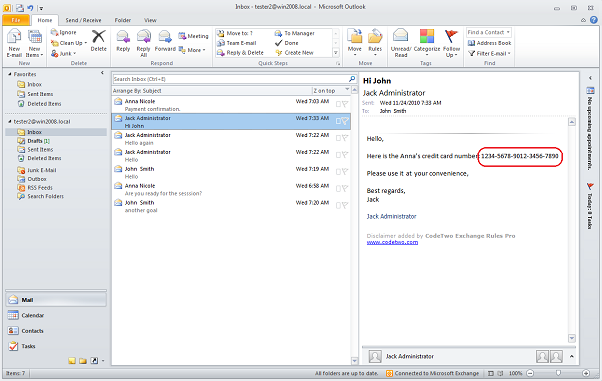The height and width of the screenshot is (381, 602).
Task: Switch to the Send / Receive tab
Action: (x=83, y=20)
